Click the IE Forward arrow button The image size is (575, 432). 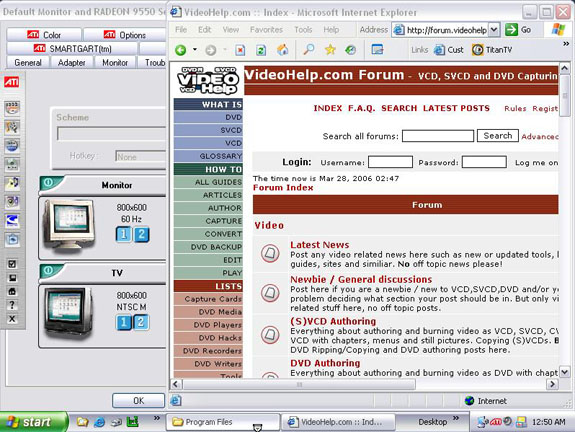[x=210, y=50]
